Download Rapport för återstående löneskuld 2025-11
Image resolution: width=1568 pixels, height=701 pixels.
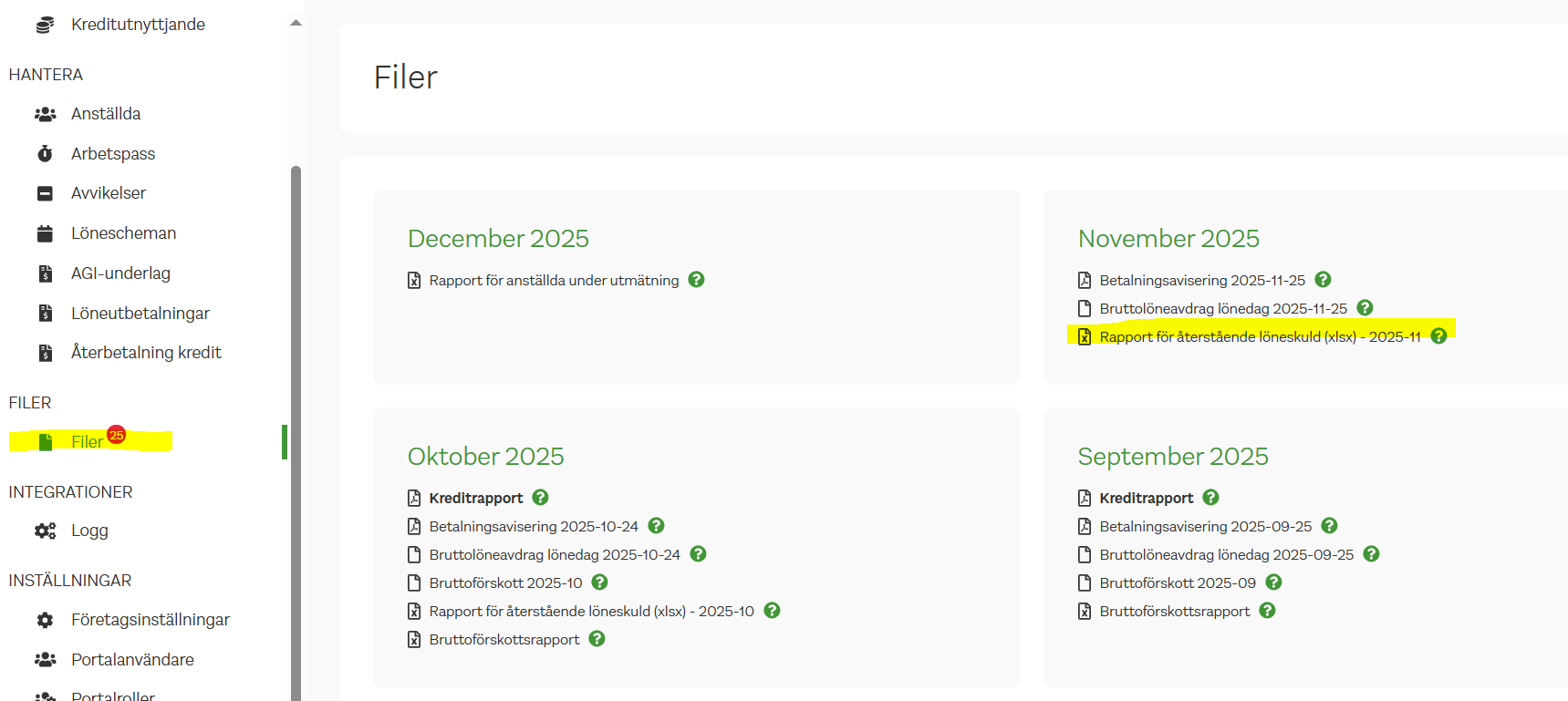tap(1259, 337)
